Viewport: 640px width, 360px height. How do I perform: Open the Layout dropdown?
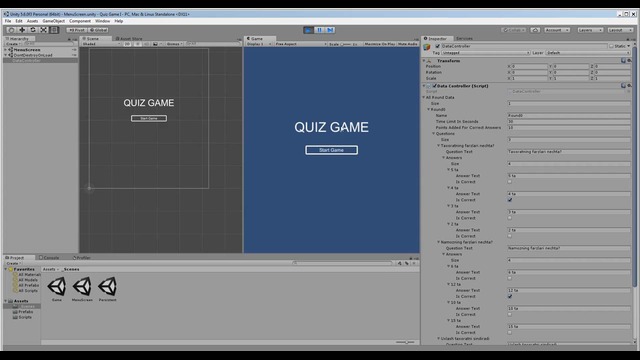click(x=620, y=30)
